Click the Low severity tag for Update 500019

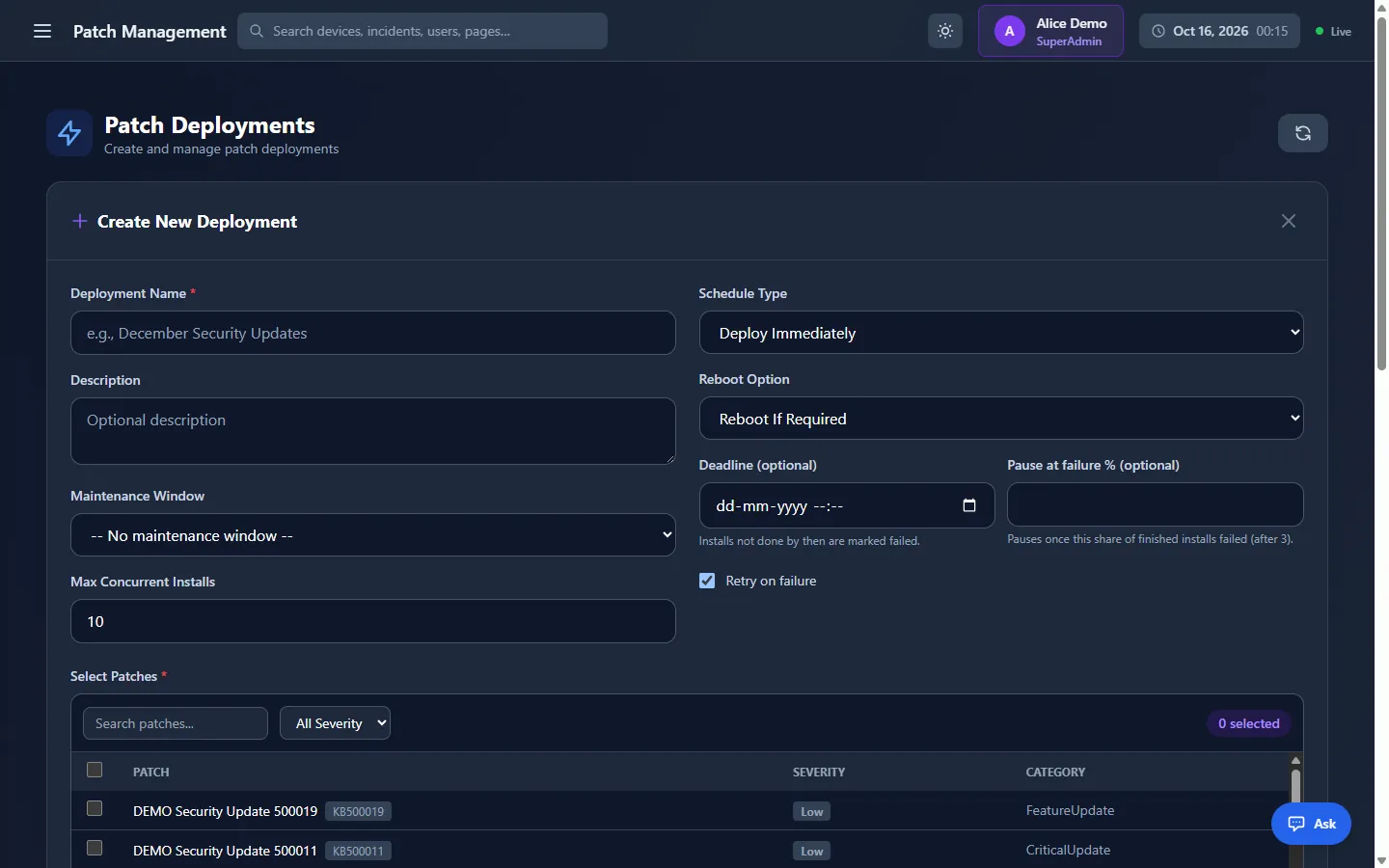pos(812,811)
